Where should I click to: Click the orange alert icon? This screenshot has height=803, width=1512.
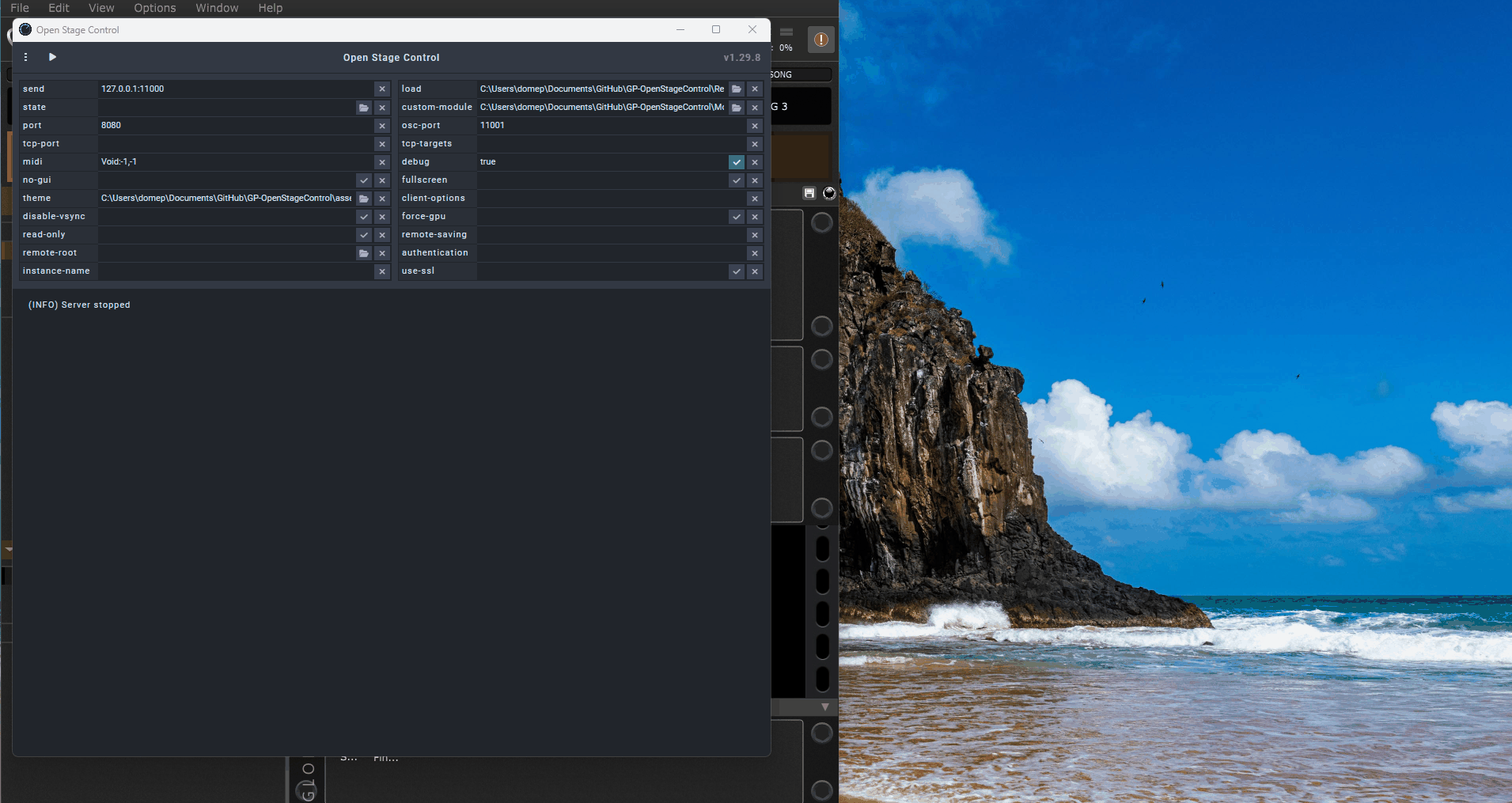click(820, 40)
